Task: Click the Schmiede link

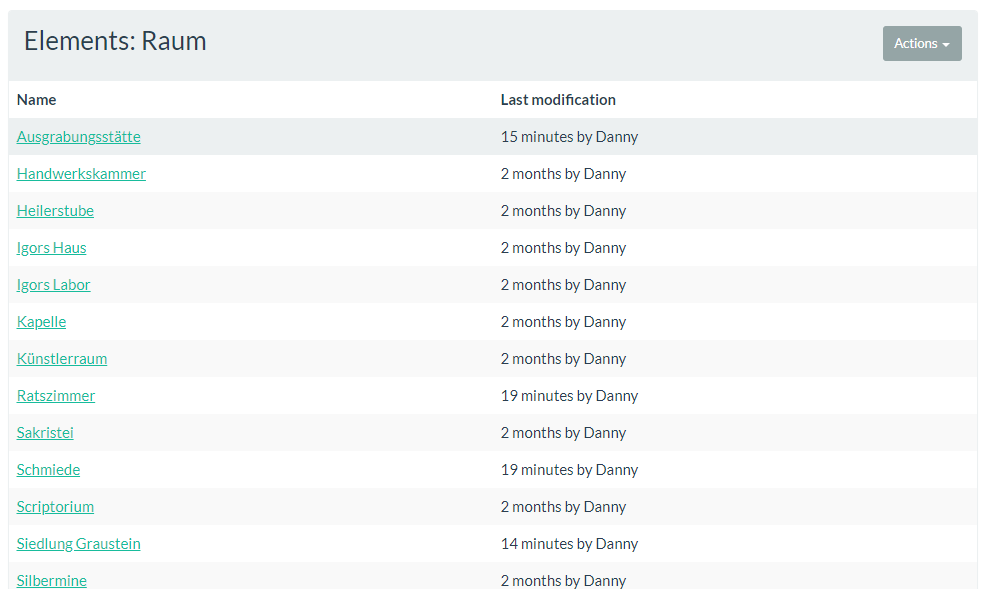Action: 48,469
